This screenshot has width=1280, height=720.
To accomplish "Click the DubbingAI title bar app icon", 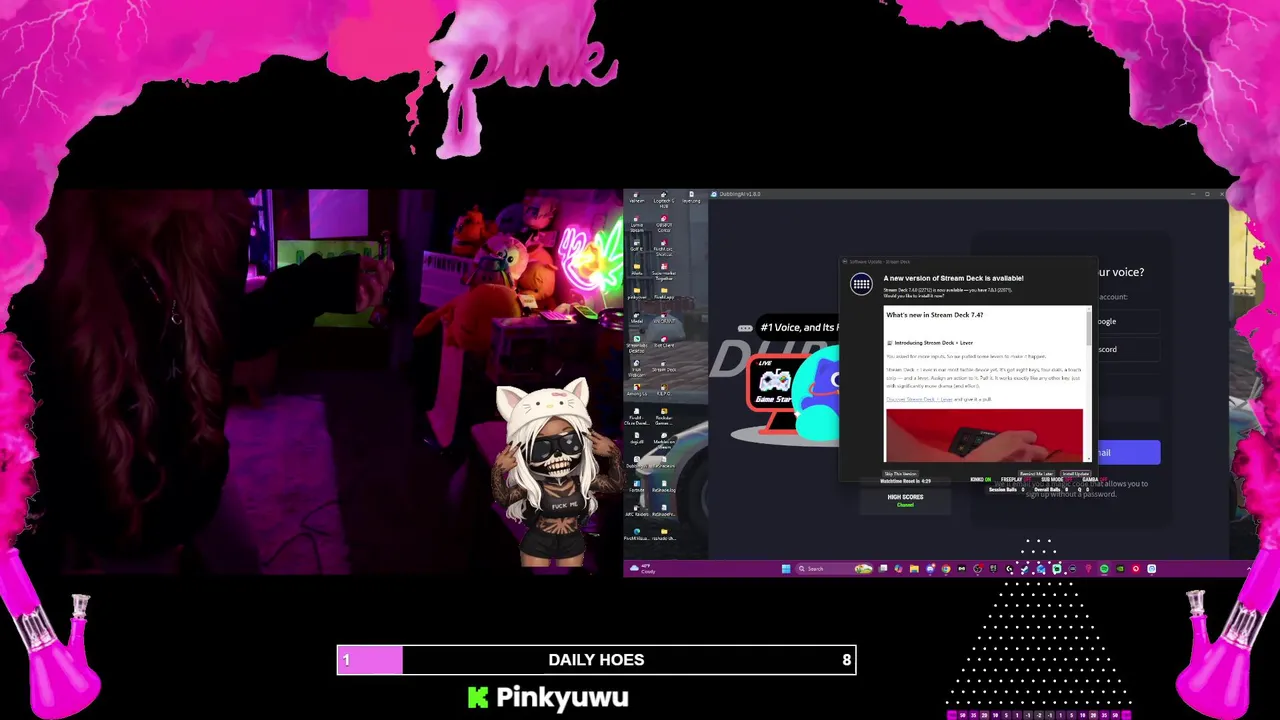I will click(x=714, y=194).
